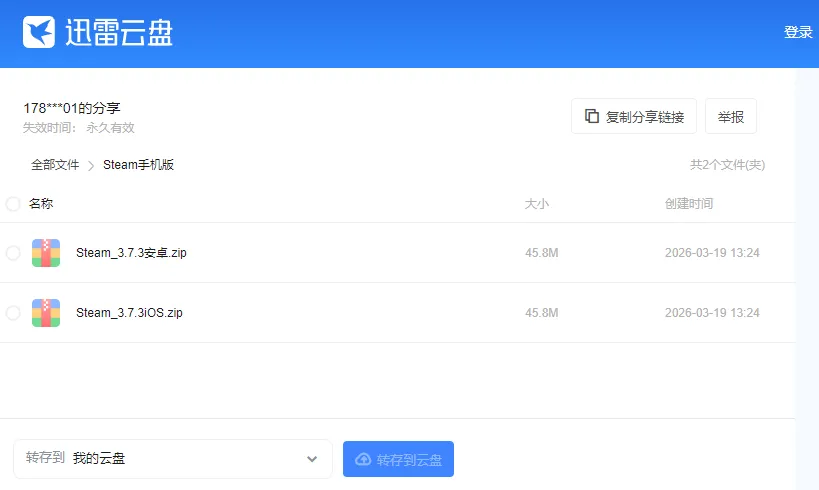Click the 迅雷云盘 title text

click(119, 32)
